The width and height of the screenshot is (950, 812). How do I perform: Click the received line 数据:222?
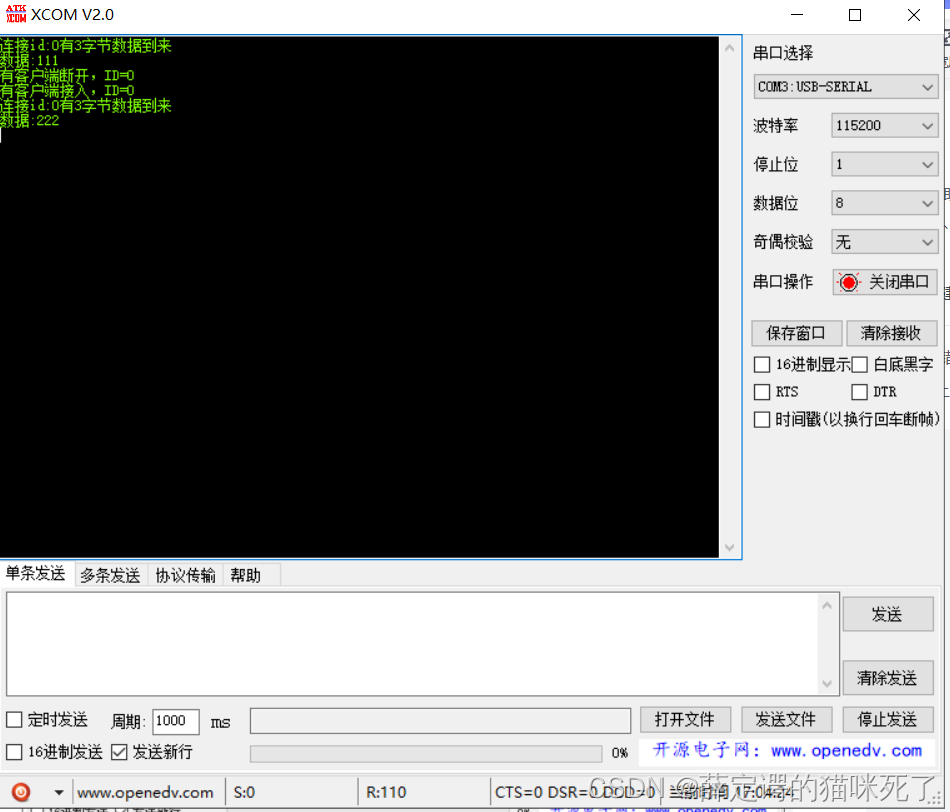tap(30, 121)
